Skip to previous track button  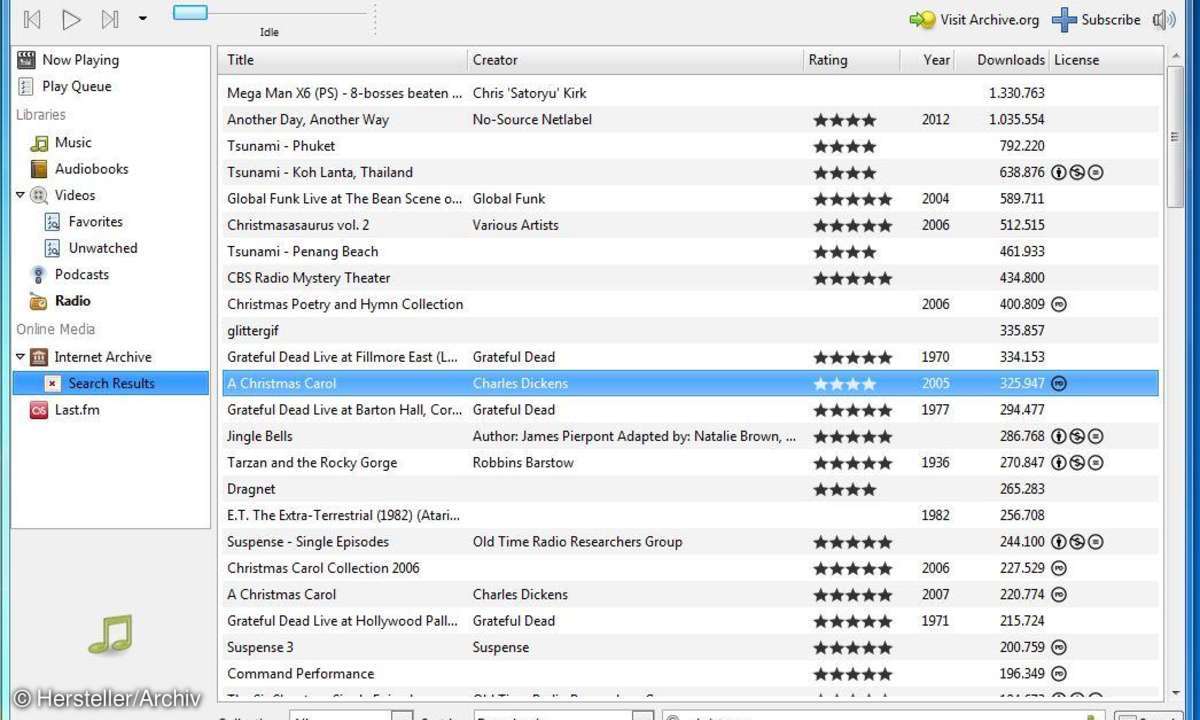coord(32,19)
